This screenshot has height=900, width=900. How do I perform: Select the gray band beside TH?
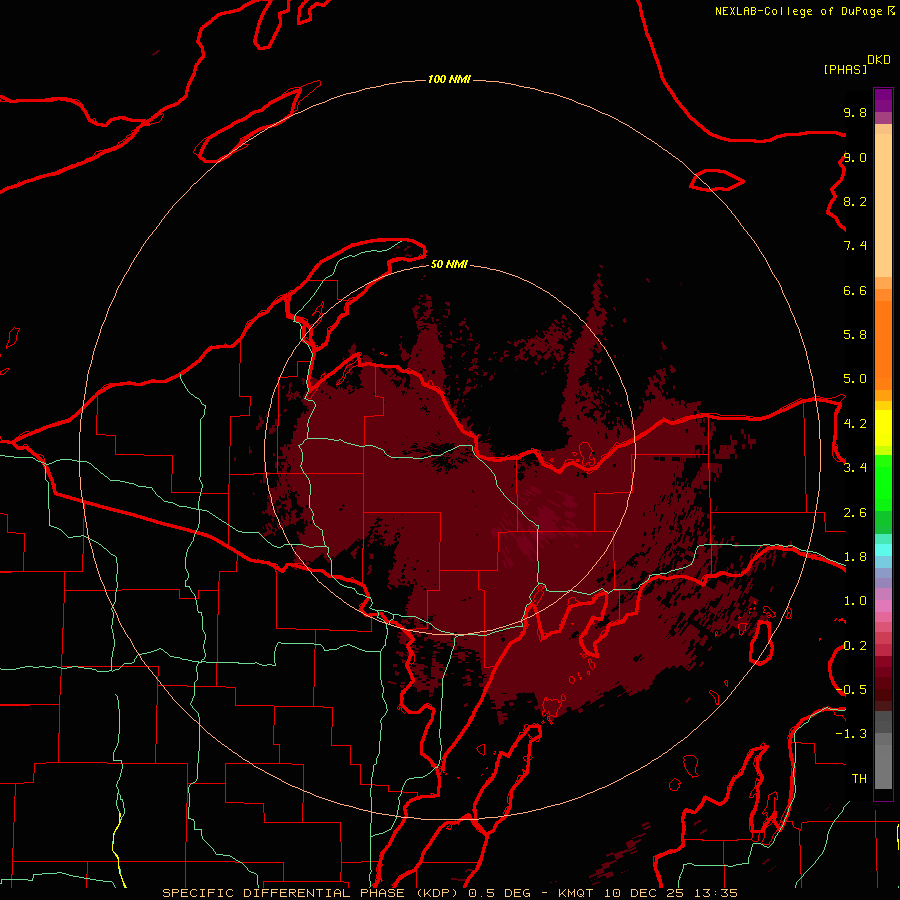click(883, 767)
